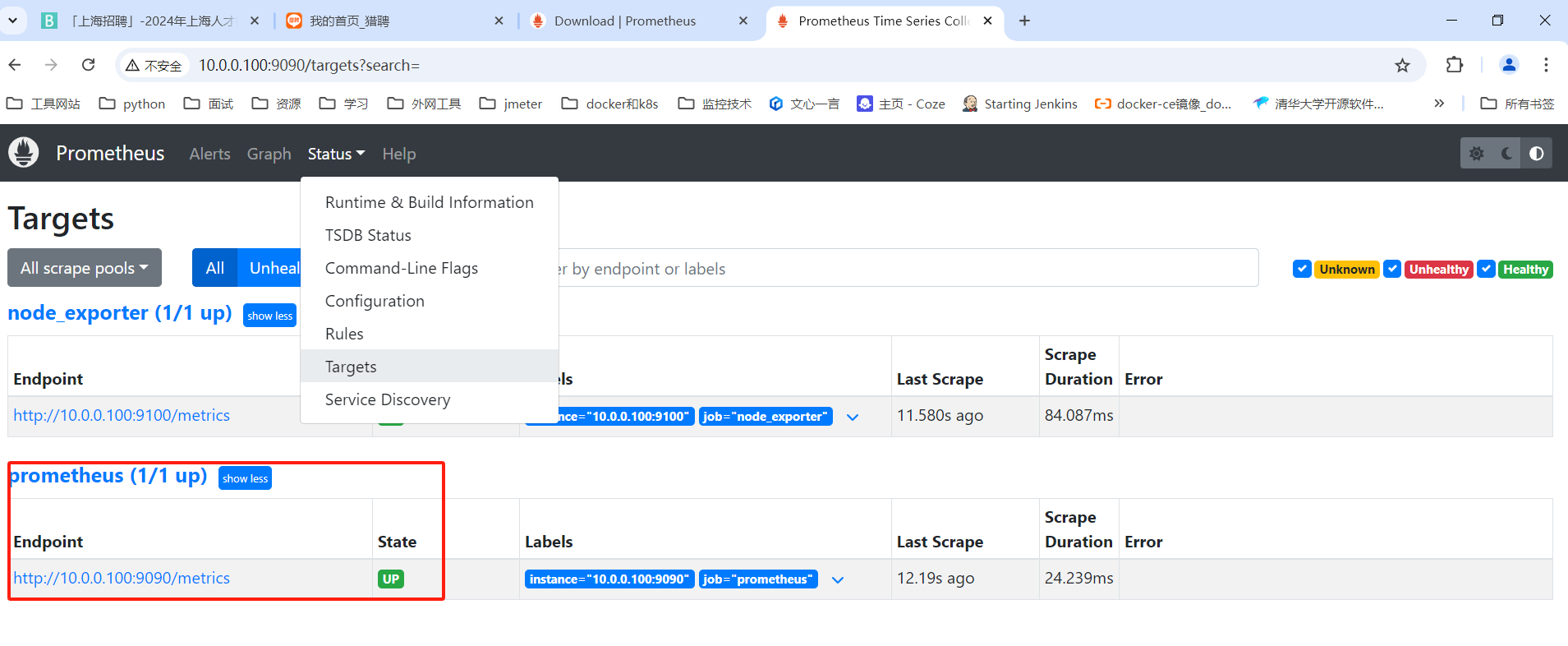Expand labels for the prometheus target

[838, 579]
